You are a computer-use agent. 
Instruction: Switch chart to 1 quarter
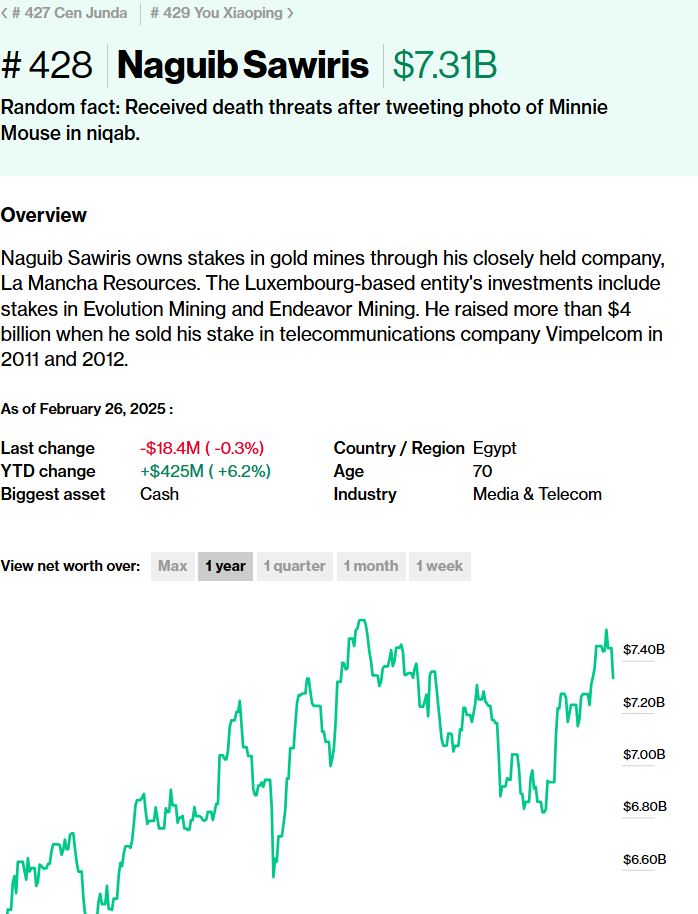click(x=294, y=566)
